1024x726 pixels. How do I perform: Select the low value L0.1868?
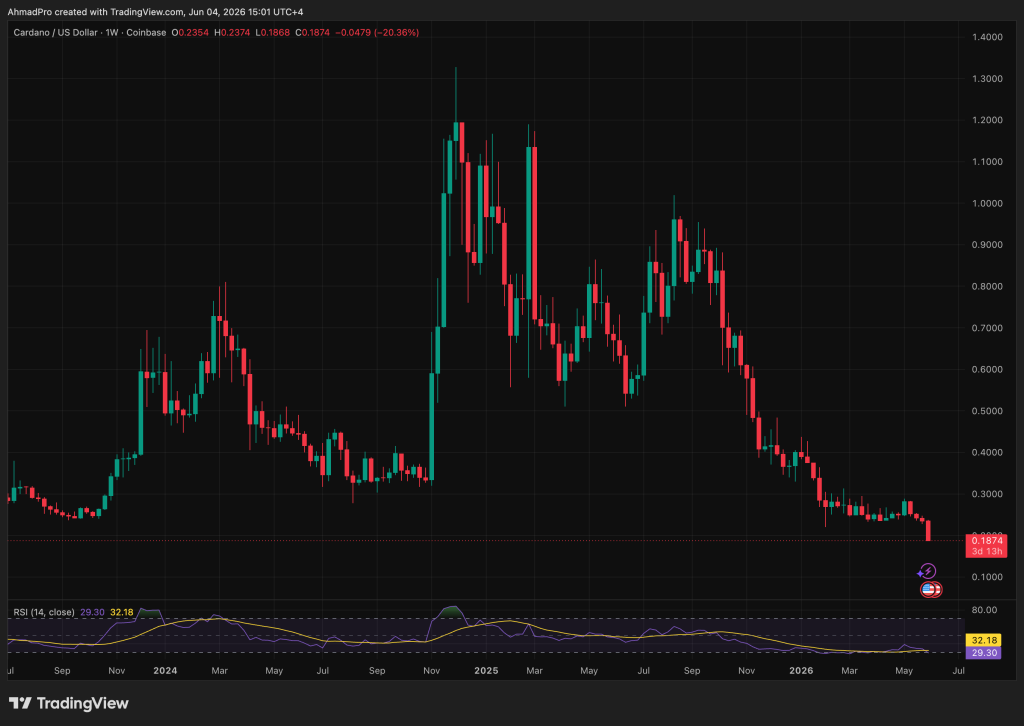pyautogui.click(x=272, y=32)
